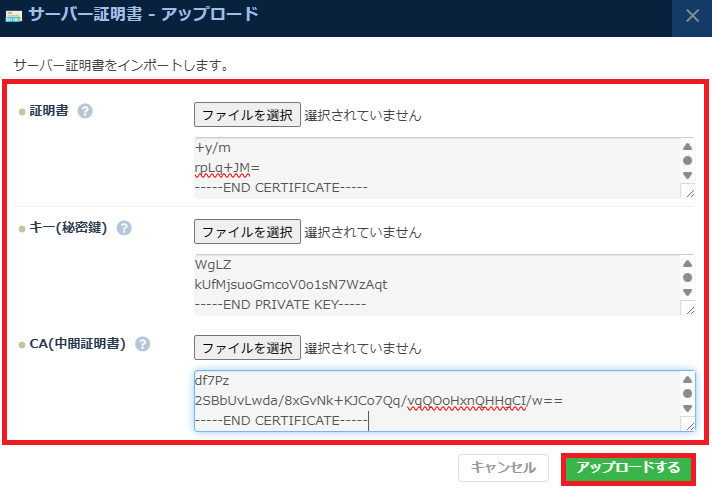The height and width of the screenshot is (501, 712).
Task: Close the サーバー証明書 upload dialog
Action: (x=692, y=15)
